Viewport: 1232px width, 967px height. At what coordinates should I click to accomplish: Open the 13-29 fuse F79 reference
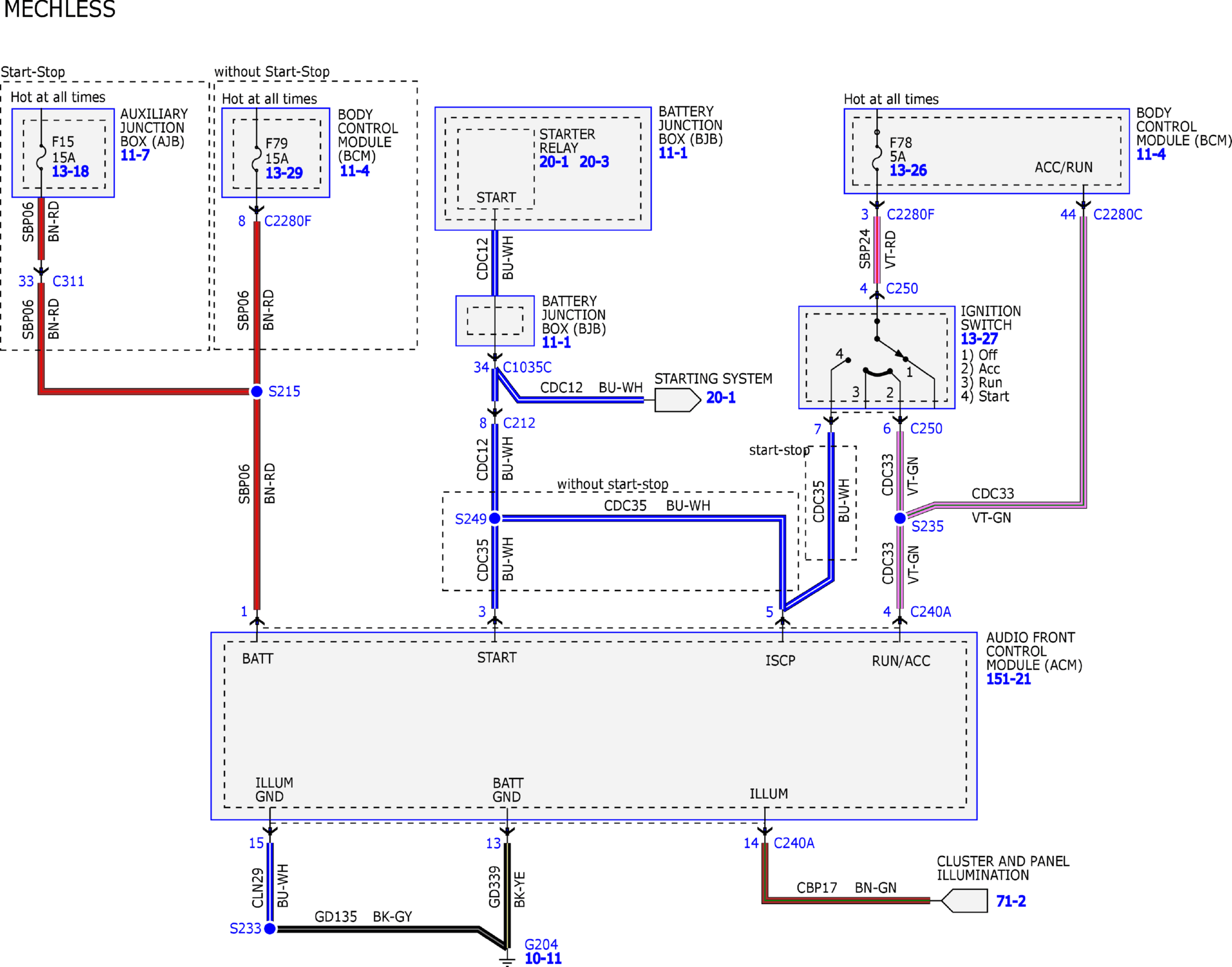pyautogui.click(x=283, y=173)
